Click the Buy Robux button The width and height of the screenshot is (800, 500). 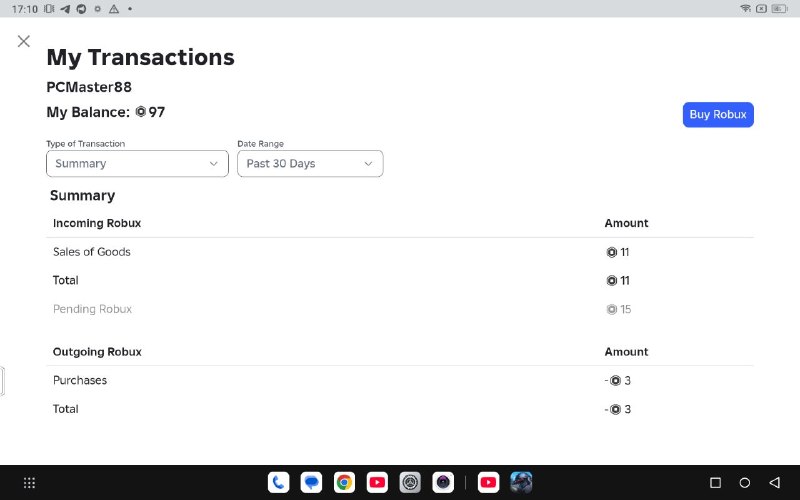(x=718, y=115)
